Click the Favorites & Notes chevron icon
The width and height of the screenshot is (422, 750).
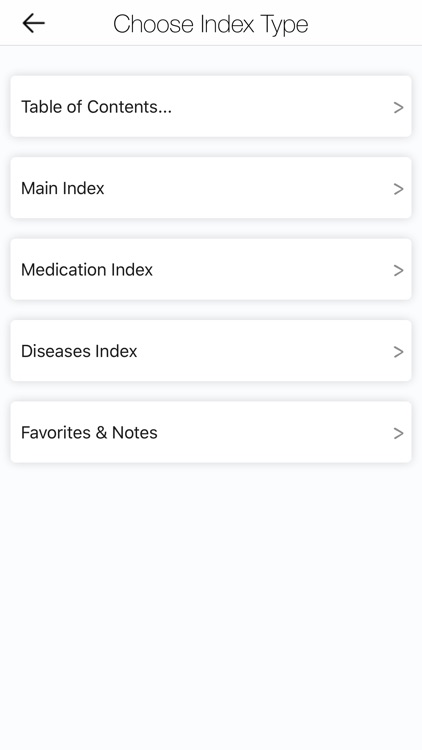point(399,433)
